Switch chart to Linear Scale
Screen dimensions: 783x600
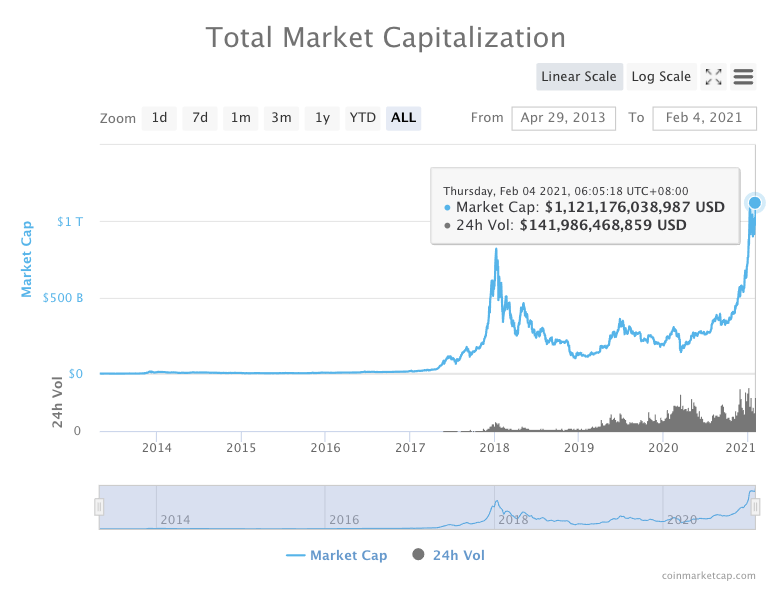tap(579, 77)
